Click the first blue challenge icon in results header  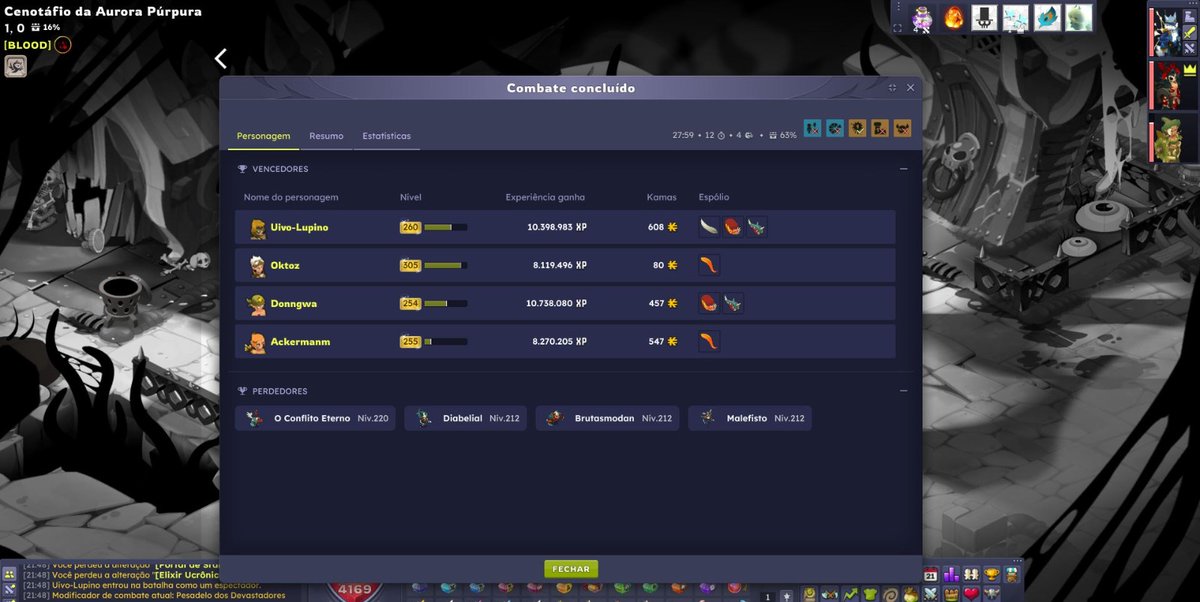812,128
